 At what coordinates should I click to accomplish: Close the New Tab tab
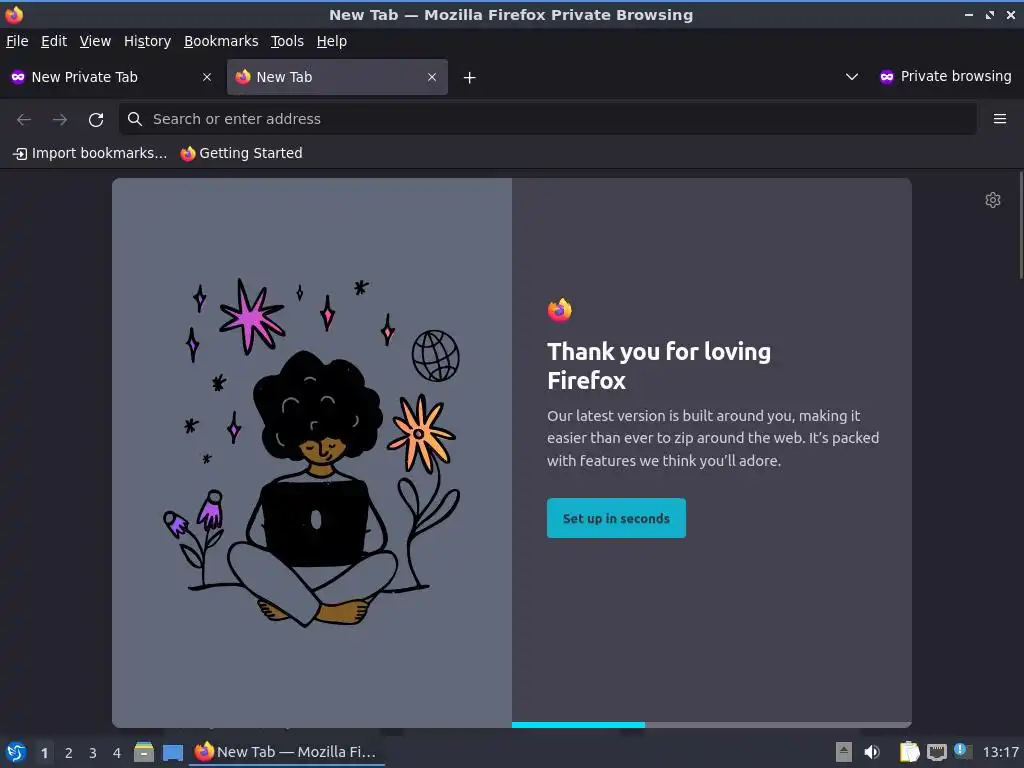(x=432, y=77)
